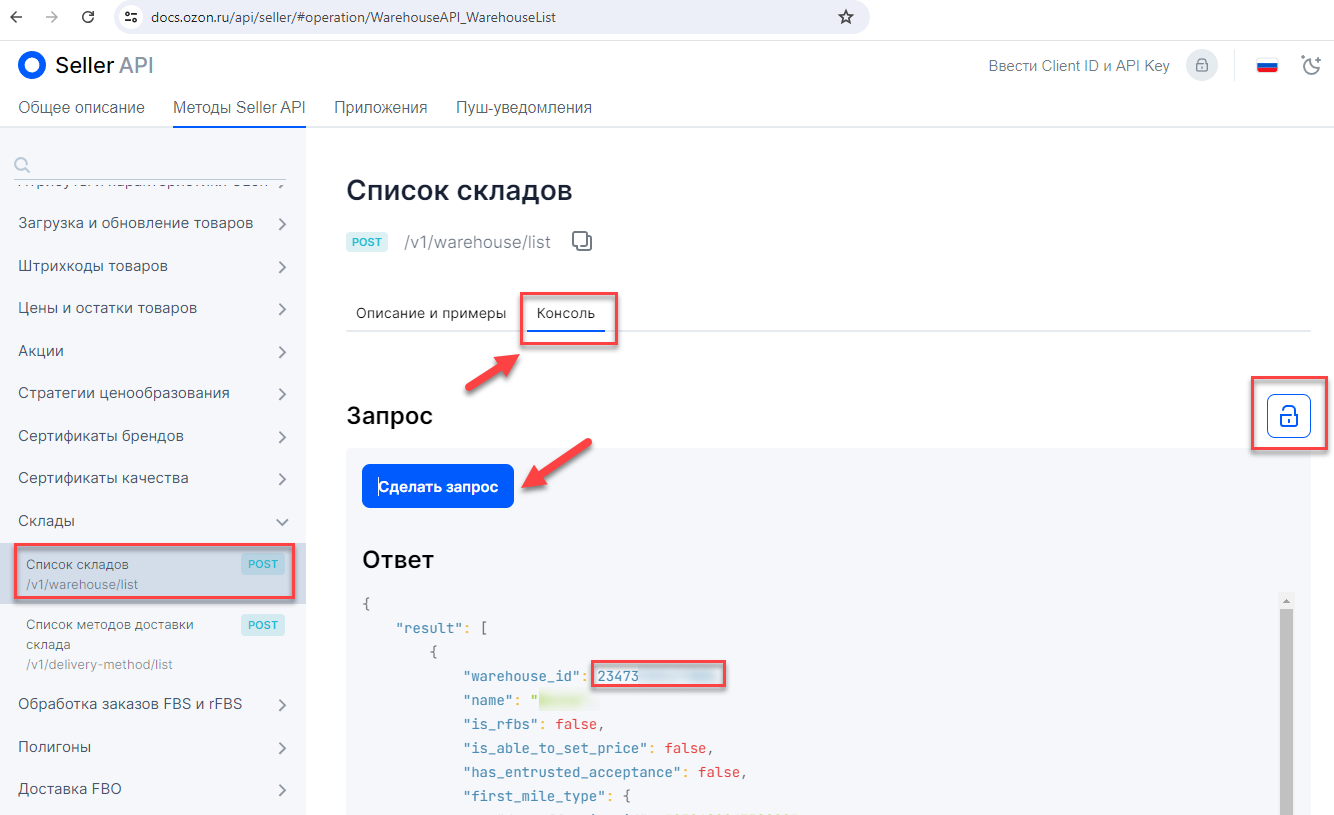
Task: Open the Консоль tab
Action: [x=566, y=313]
